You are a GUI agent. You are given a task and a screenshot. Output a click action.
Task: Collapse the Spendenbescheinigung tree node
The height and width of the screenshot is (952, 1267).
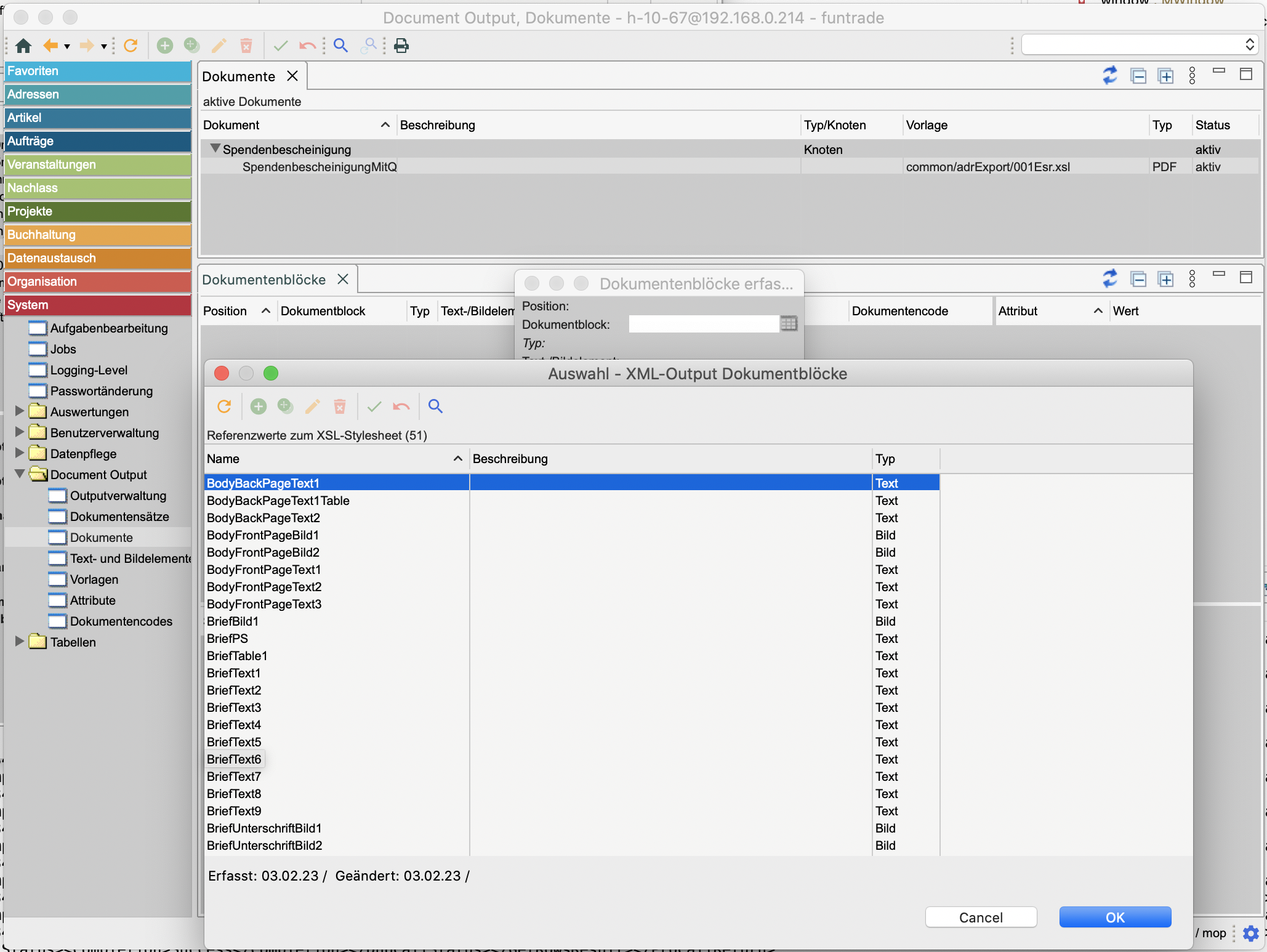pos(215,148)
